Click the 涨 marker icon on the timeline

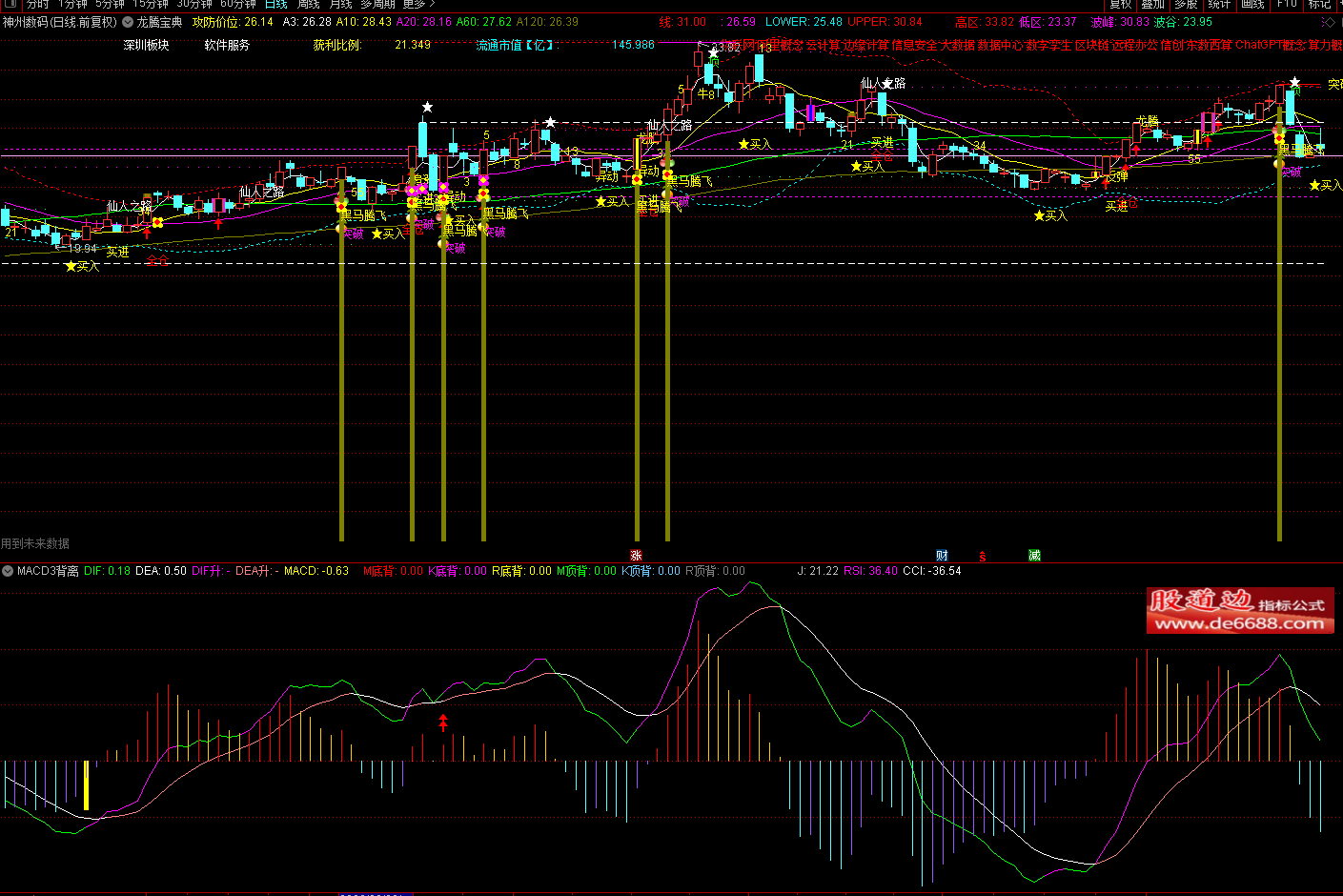(x=636, y=556)
